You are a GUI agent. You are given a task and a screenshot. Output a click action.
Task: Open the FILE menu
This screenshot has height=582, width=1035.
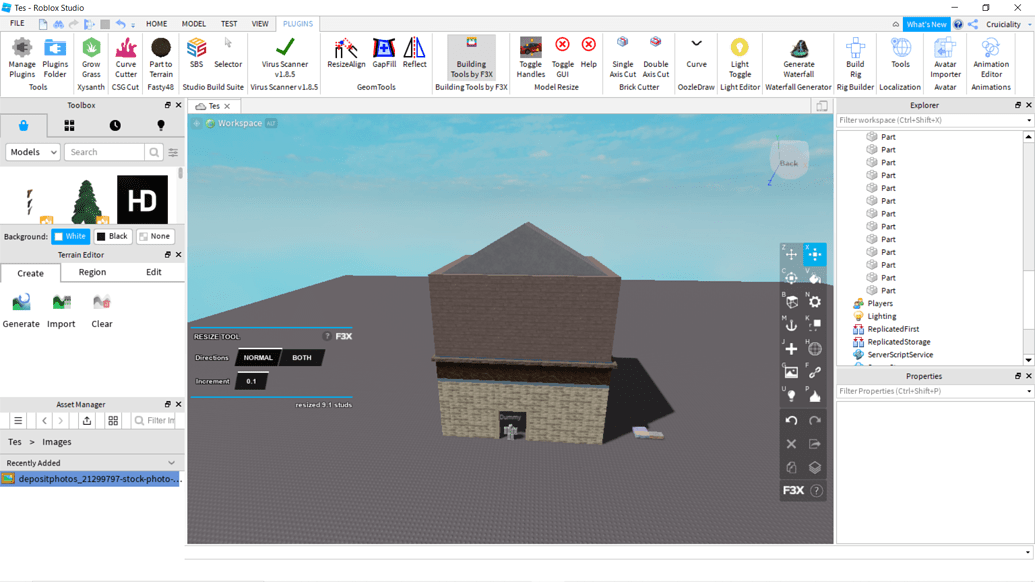coord(17,24)
